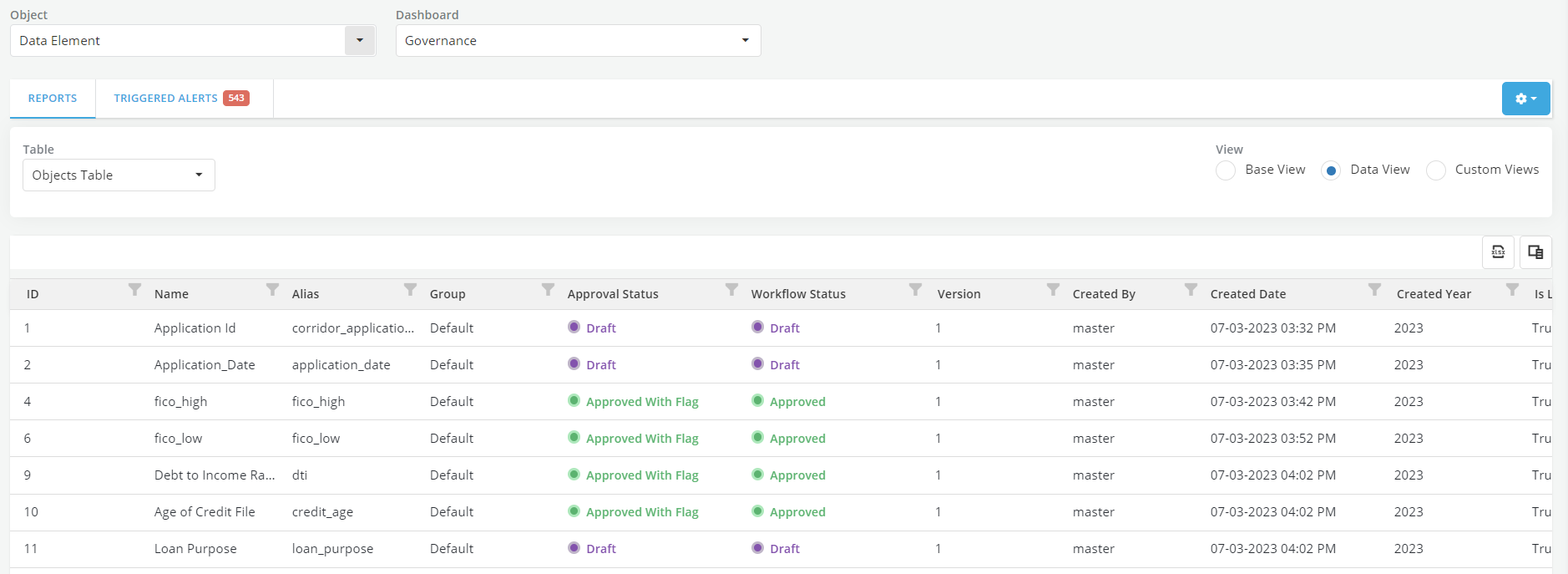Select the Base View radio button

pos(1226,170)
